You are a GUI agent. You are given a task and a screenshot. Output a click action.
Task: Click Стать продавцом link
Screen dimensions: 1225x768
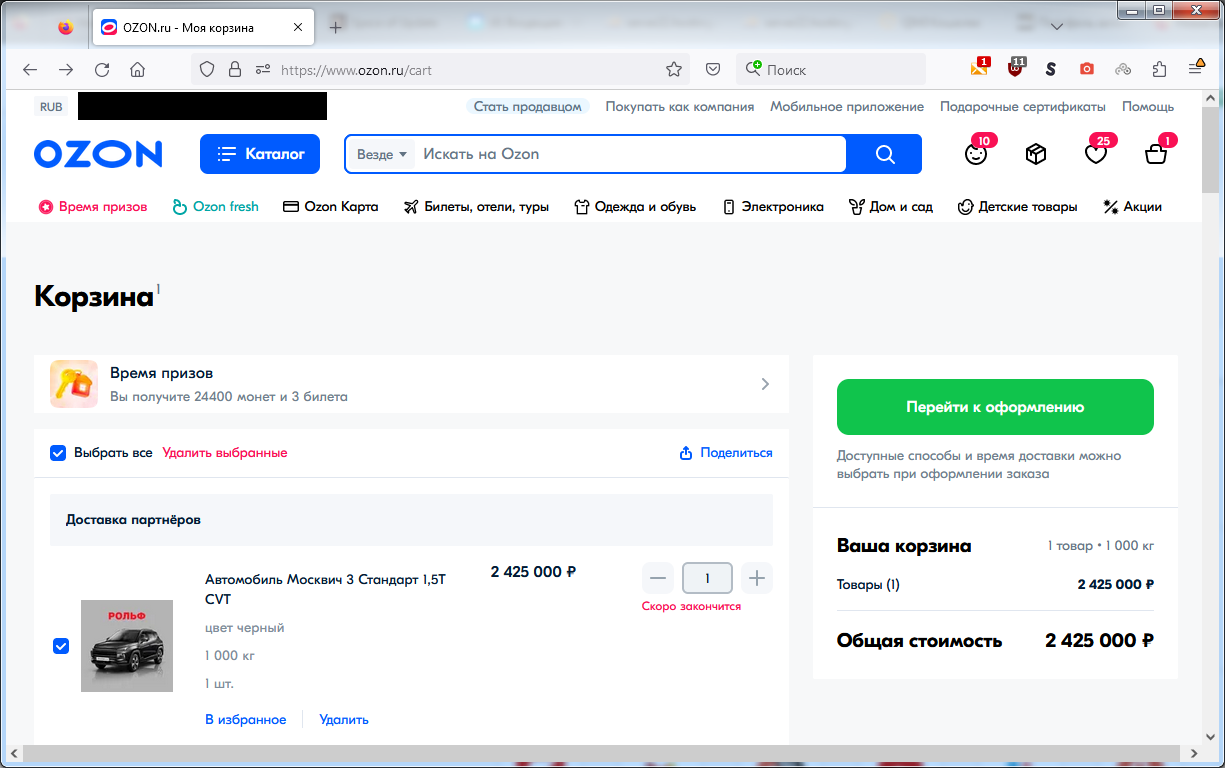coord(527,106)
